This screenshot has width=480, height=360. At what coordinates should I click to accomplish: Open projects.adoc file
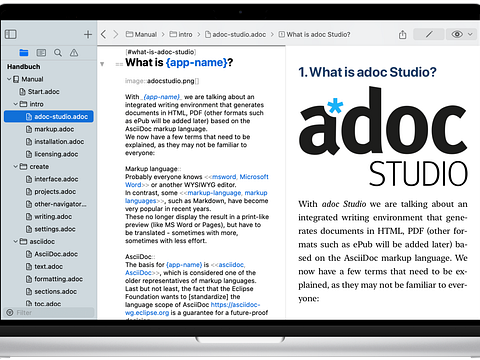[51, 192]
